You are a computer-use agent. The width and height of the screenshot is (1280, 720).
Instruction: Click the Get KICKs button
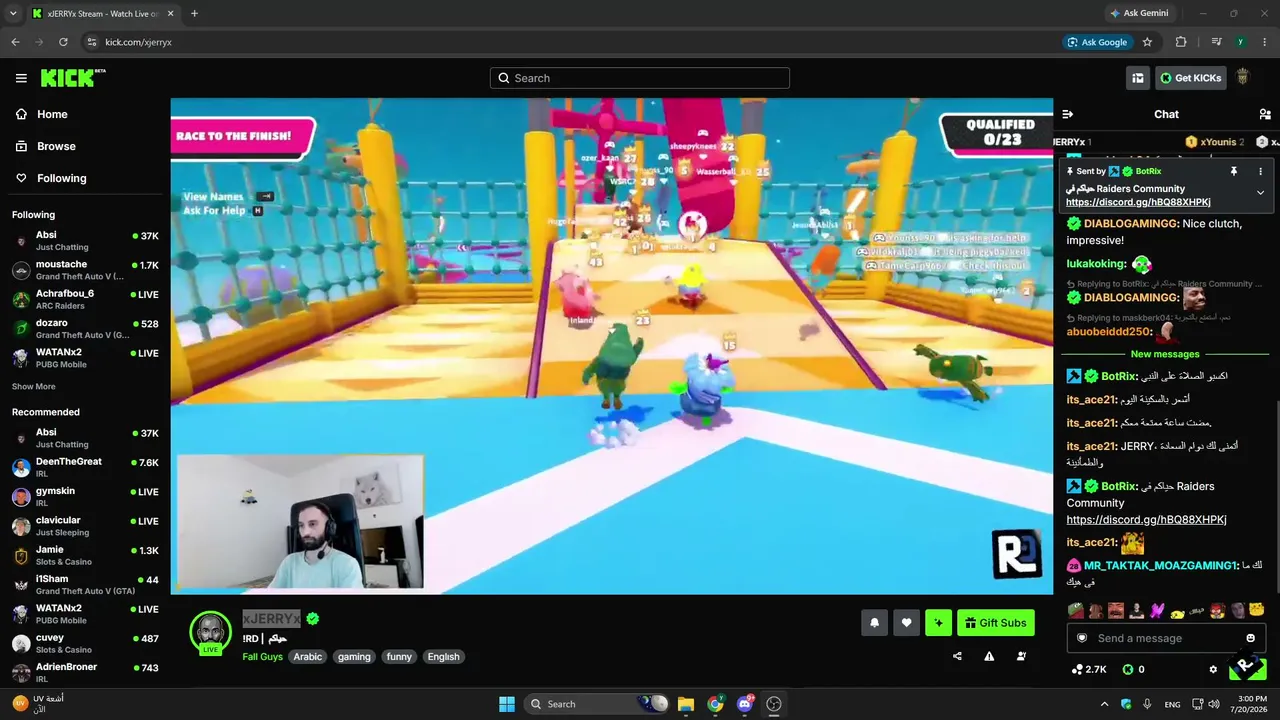pos(1191,78)
